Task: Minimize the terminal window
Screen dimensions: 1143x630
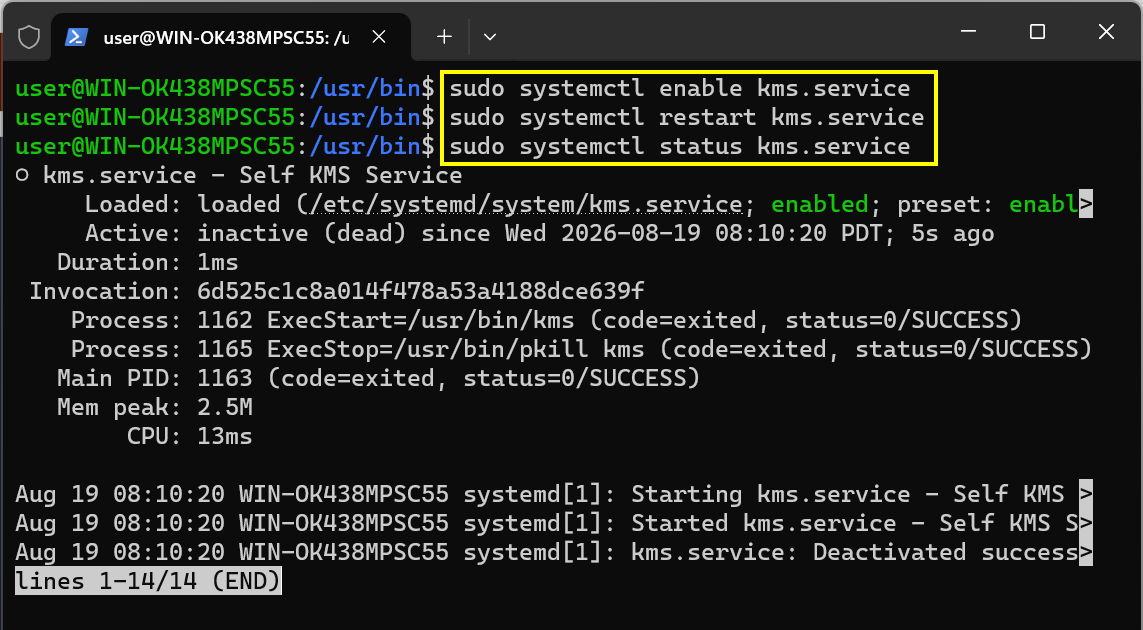Action: 968,31
